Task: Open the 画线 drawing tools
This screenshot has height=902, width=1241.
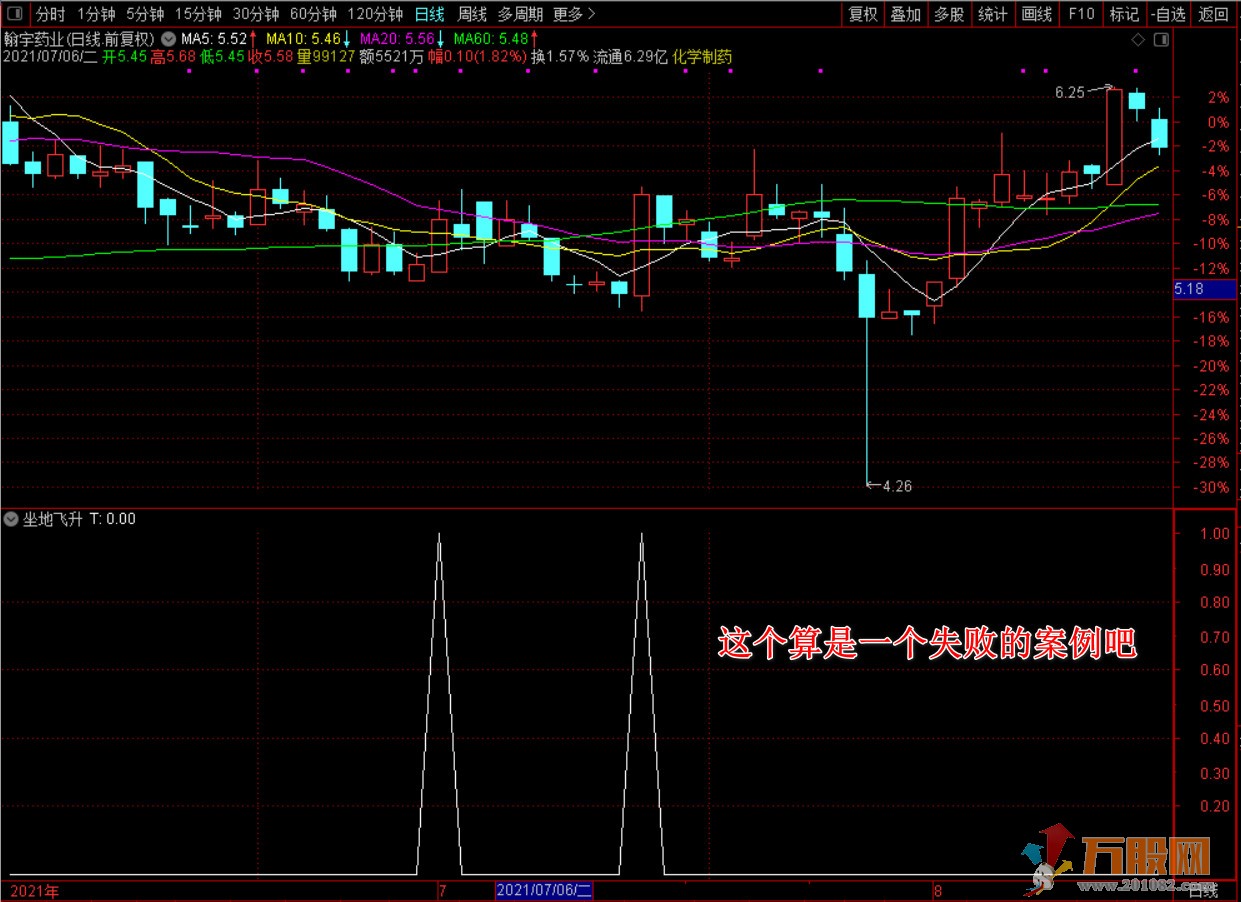Action: pyautogui.click(x=1037, y=14)
